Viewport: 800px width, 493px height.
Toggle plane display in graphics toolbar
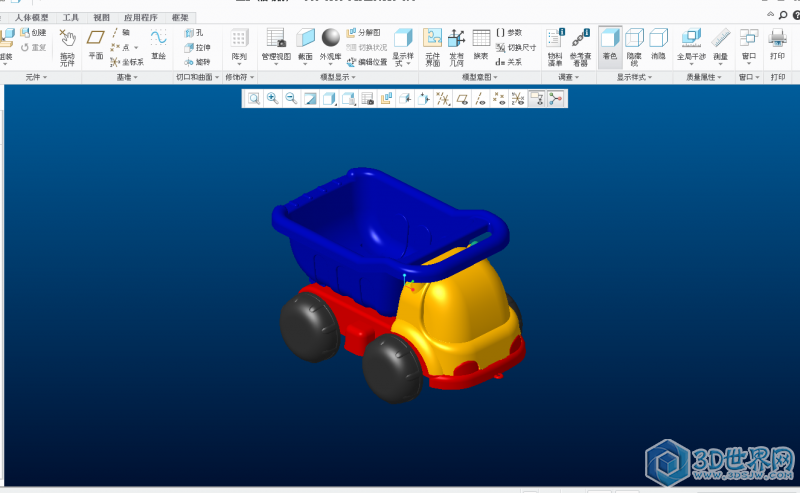tap(462, 98)
